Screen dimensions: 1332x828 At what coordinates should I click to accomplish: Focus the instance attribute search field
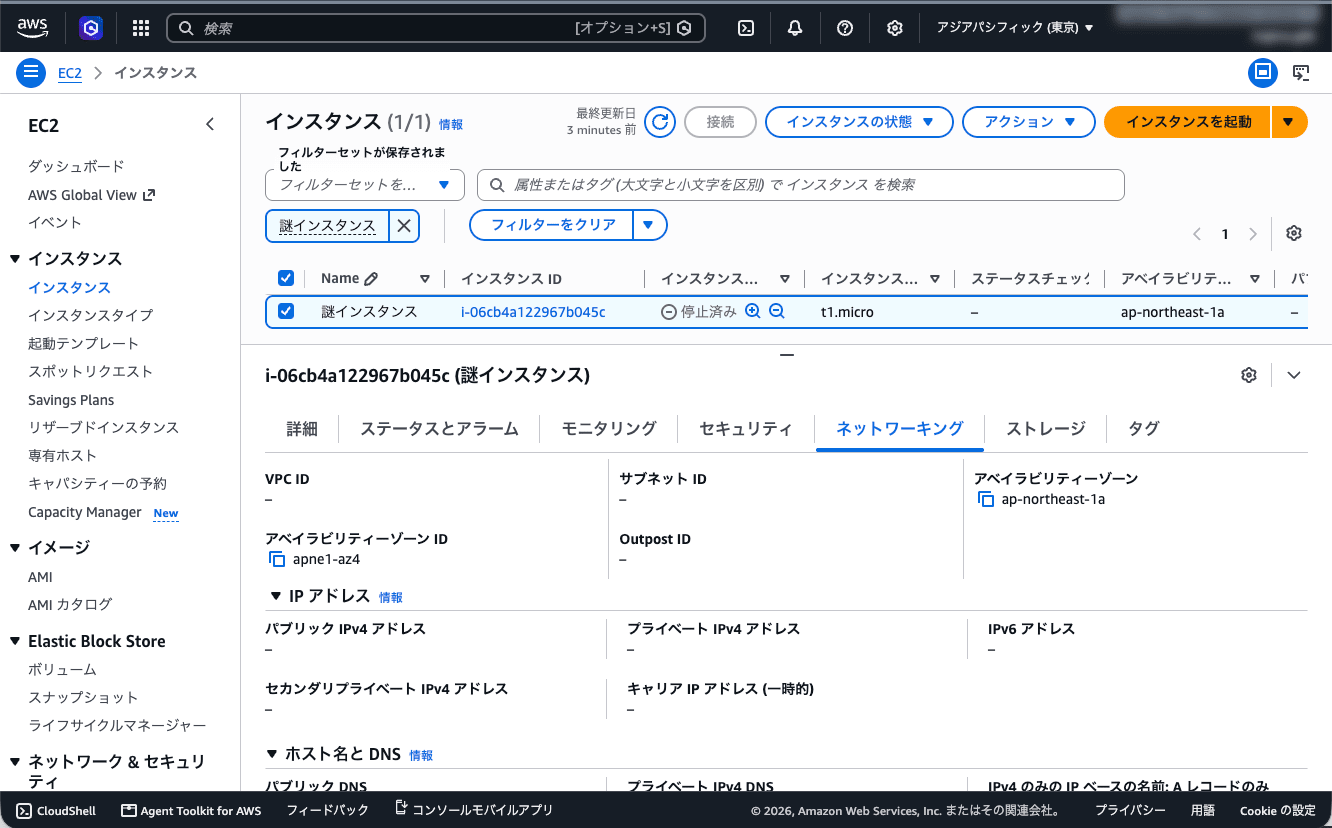[x=801, y=185]
